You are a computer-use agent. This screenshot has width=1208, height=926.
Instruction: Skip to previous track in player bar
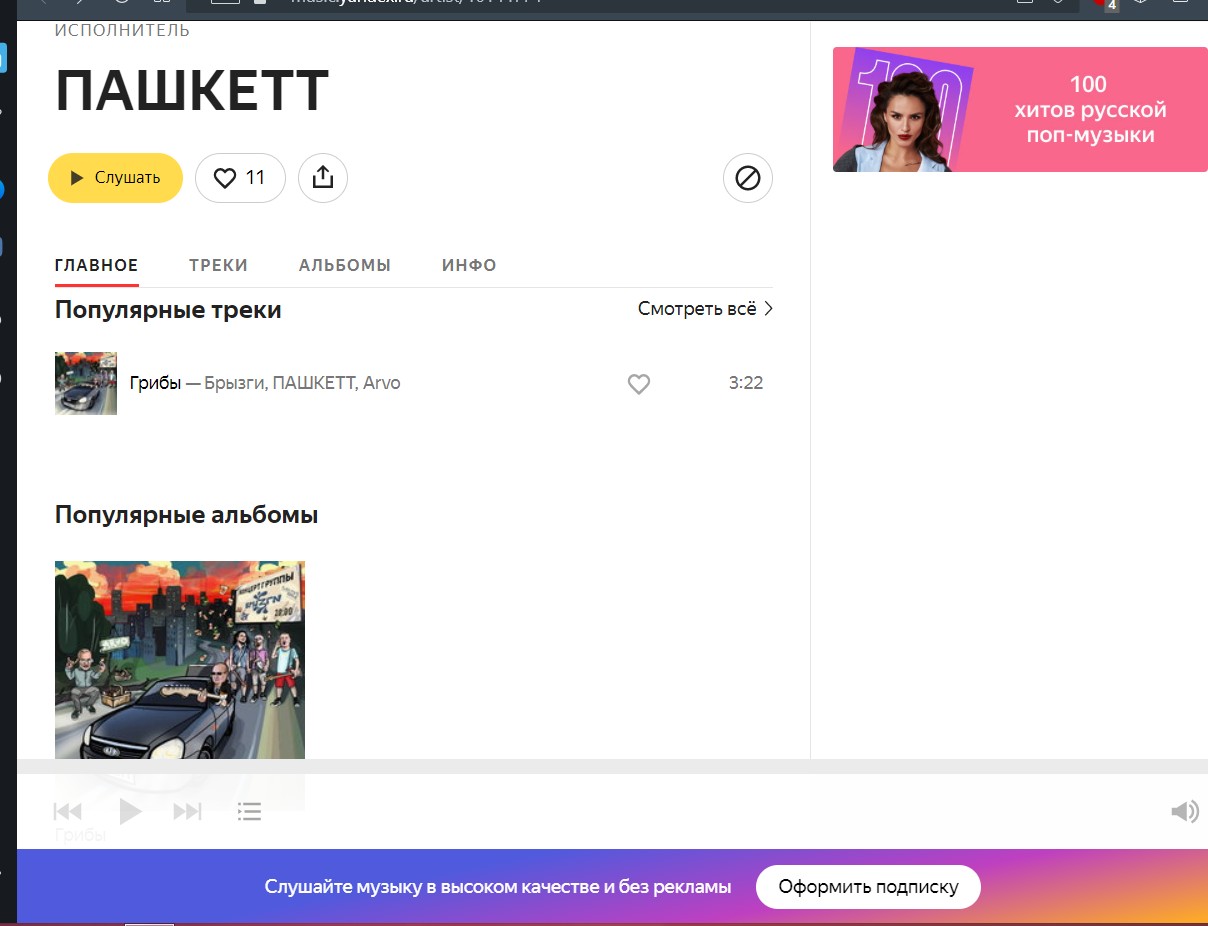pyautogui.click(x=68, y=811)
